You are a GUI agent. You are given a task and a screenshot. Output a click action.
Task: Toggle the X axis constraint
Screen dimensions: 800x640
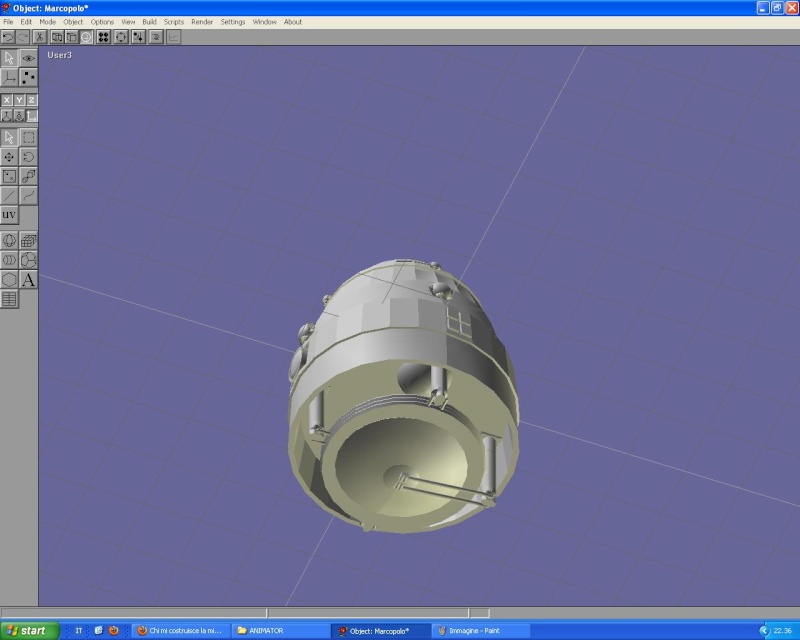tap(7, 100)
